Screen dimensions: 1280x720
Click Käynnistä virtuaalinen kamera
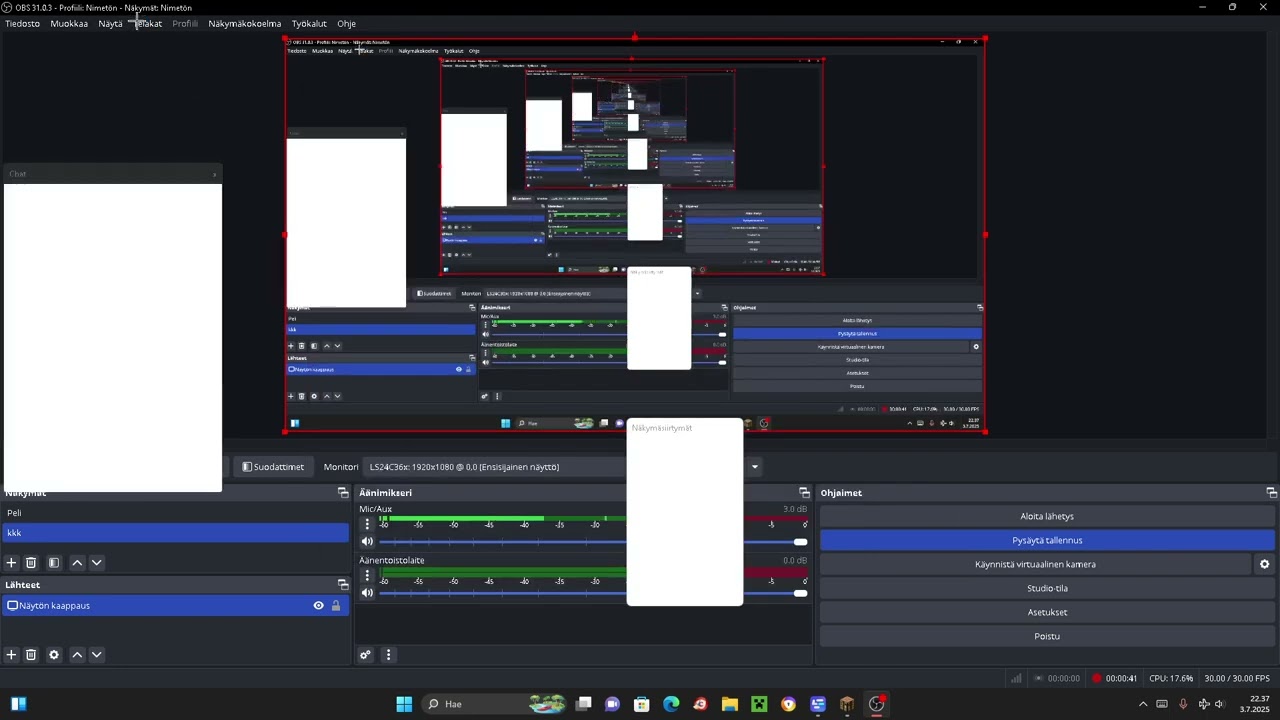point(1035,564)
